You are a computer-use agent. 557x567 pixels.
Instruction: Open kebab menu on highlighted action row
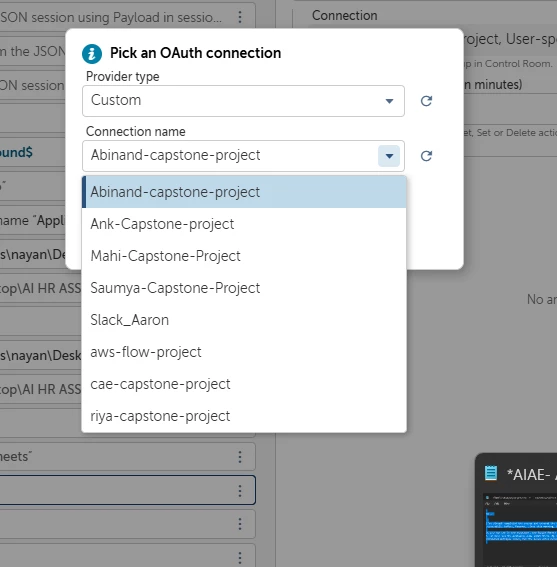point(240,491)
